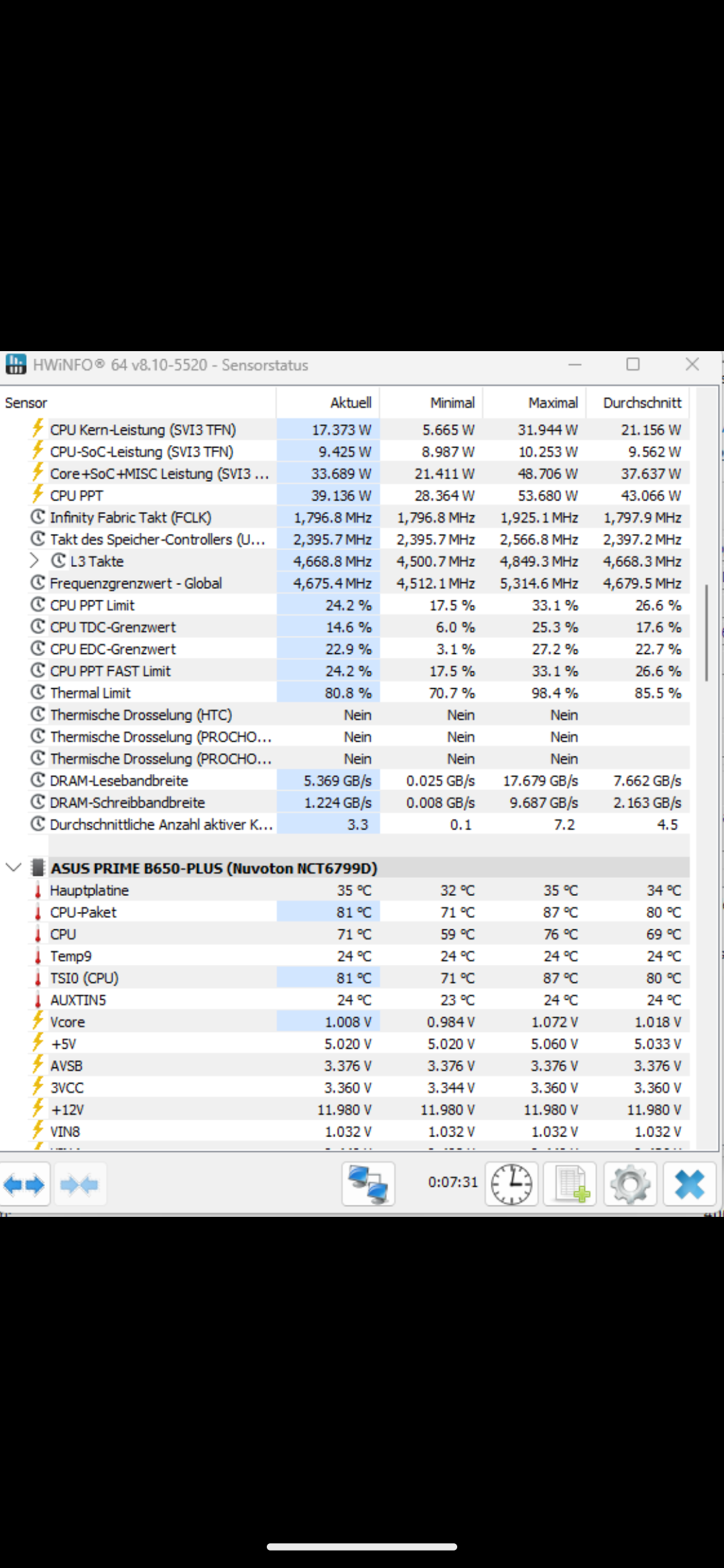Click the clock icon of CPU EDC-Grenzwert
This screenshot has width=724, height=1568.
tap(38, 649)
